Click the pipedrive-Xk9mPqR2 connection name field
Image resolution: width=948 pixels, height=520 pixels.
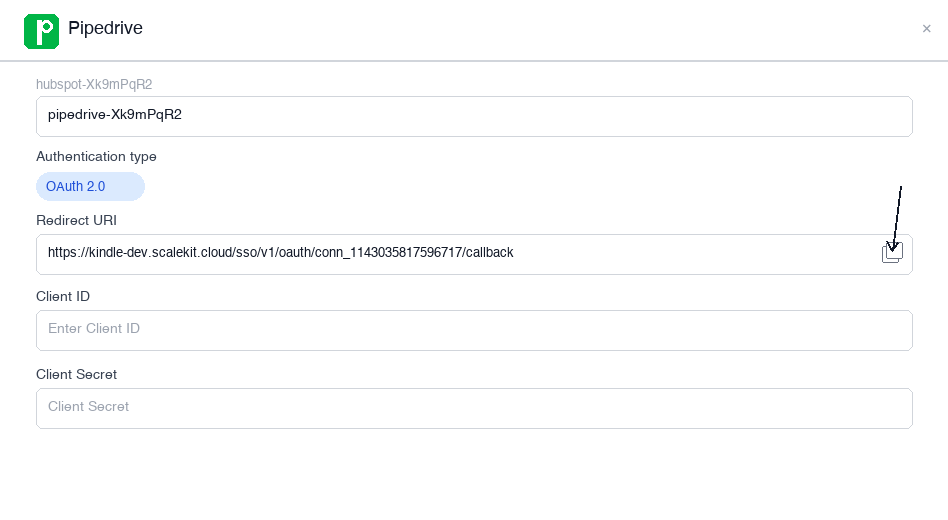[474, 116]
